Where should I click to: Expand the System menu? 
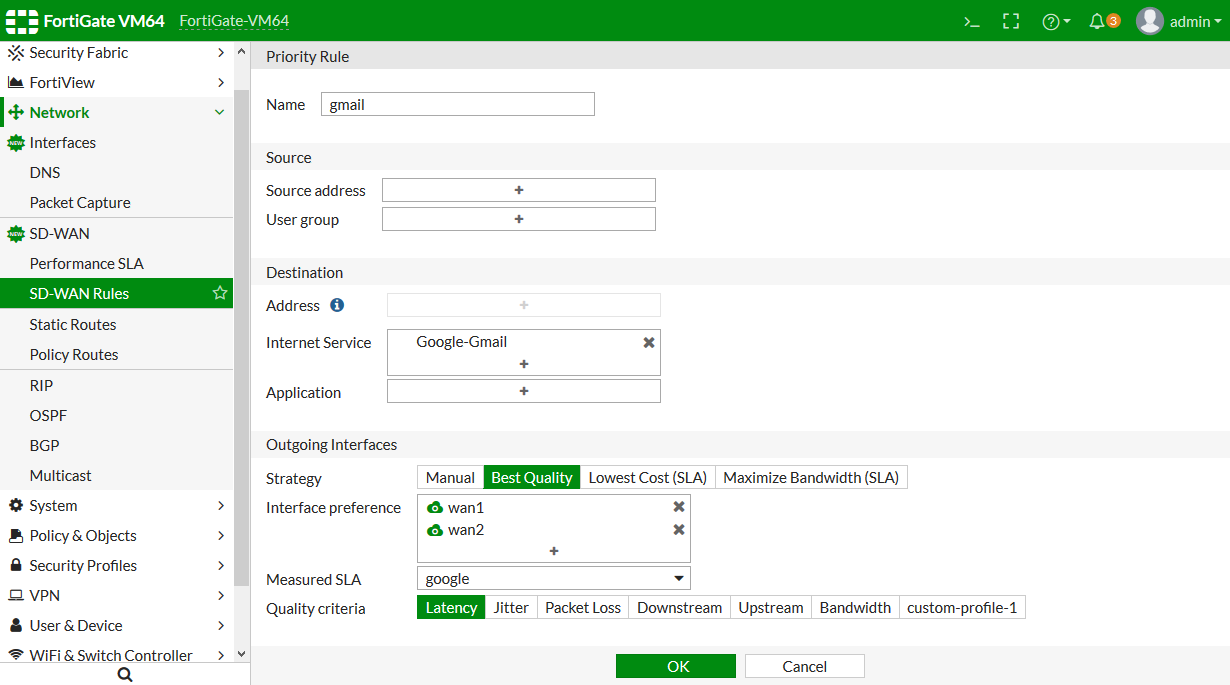[116, 506]
